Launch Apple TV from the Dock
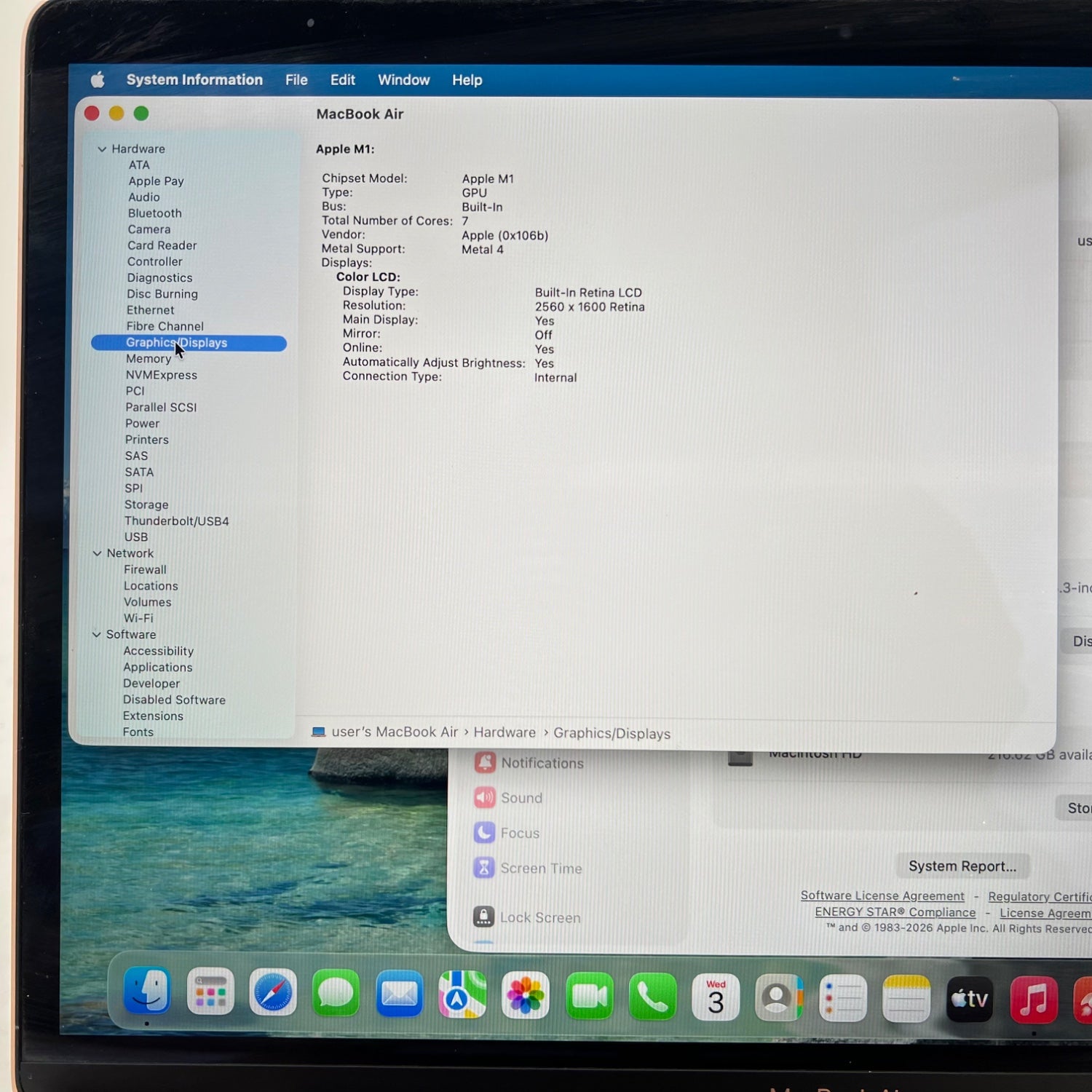The image size is (1092, 1092). click(x=970, y=1000)
